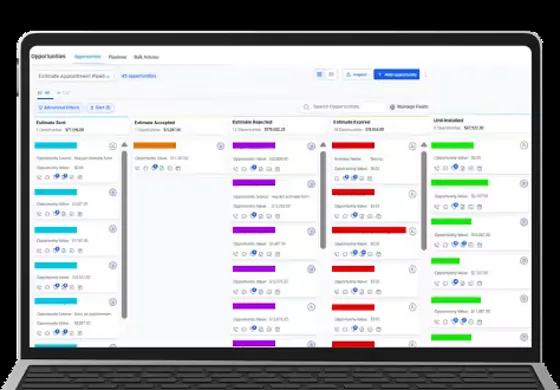Switch to board view toggle
The width and height of the screenshot is (560, 390).
(x=320, y=74)
